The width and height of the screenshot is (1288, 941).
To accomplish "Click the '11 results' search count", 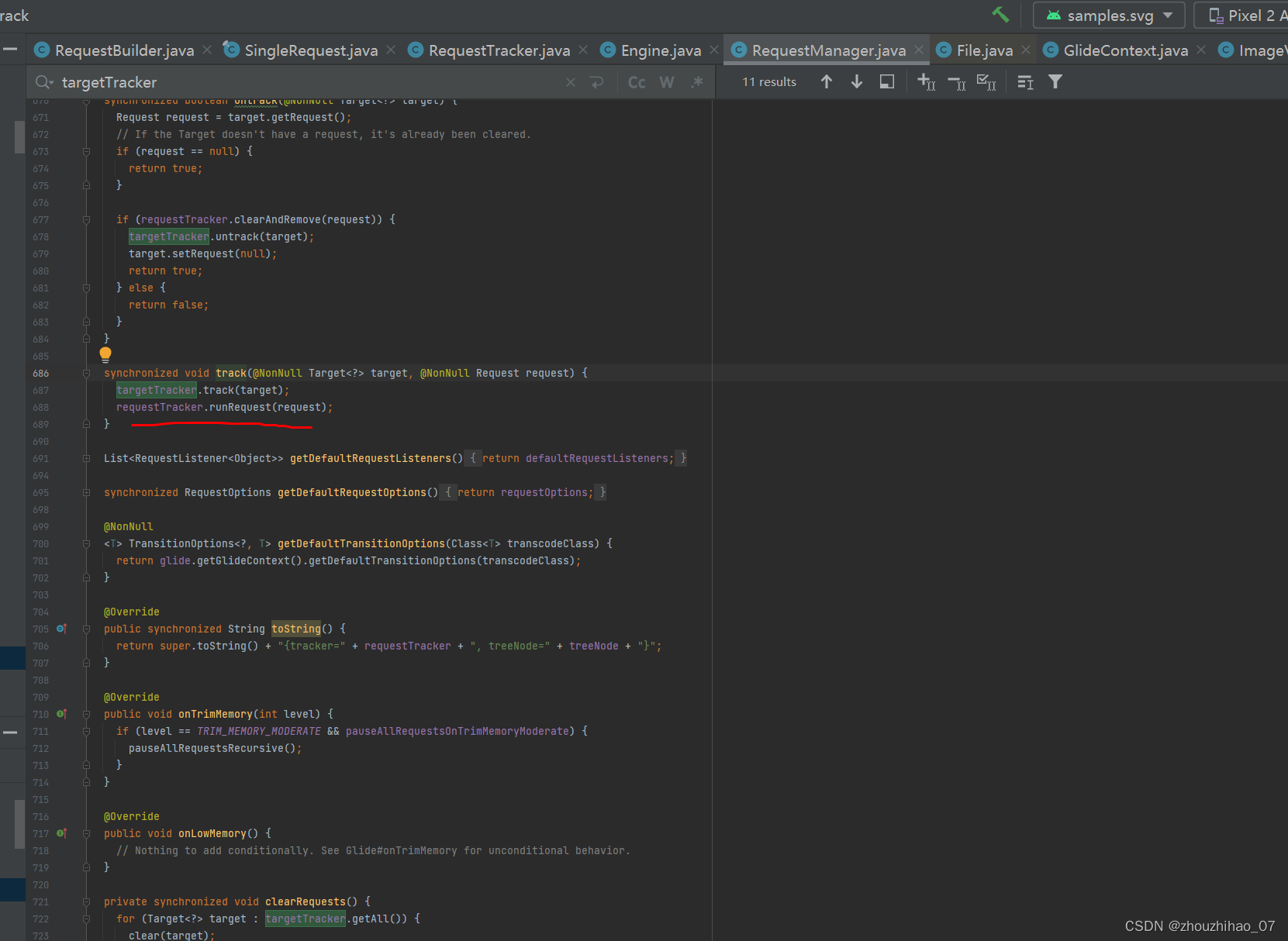I will [769, 81].
